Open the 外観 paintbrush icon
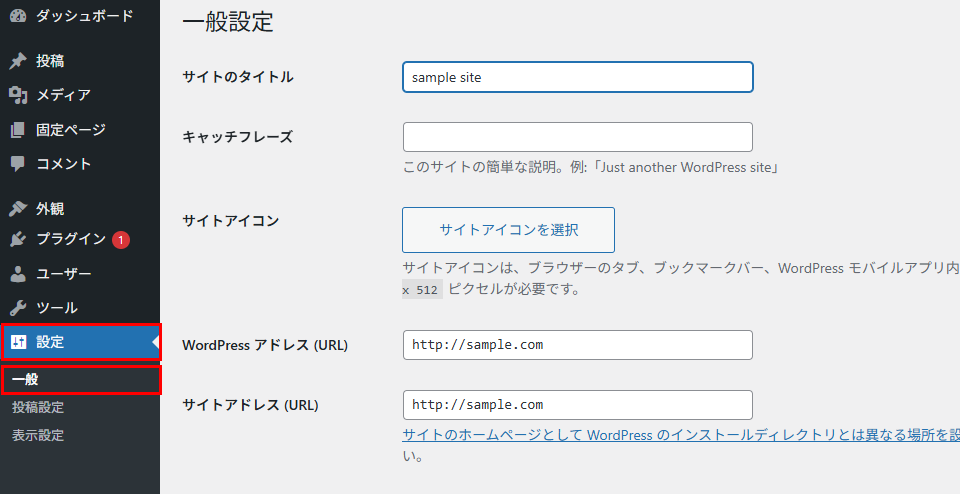Screen dimensions: 960x494 point(18,209)
